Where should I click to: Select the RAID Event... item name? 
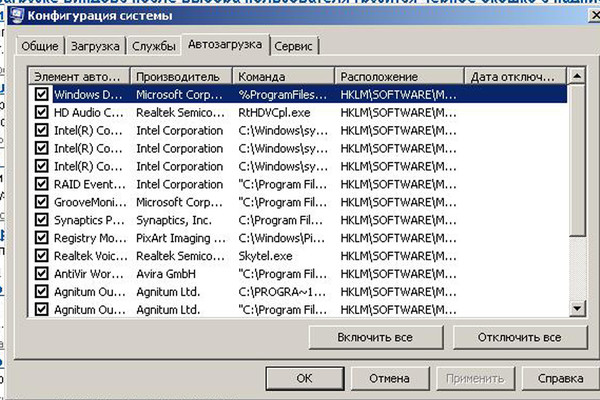[90, 184]
